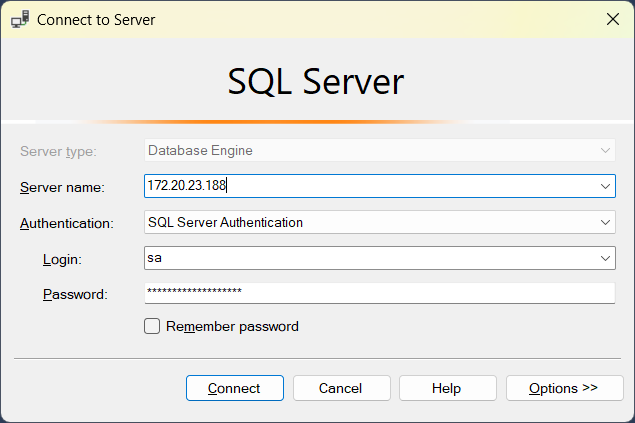Expand the Login dropdown arrow

[605, 258]
